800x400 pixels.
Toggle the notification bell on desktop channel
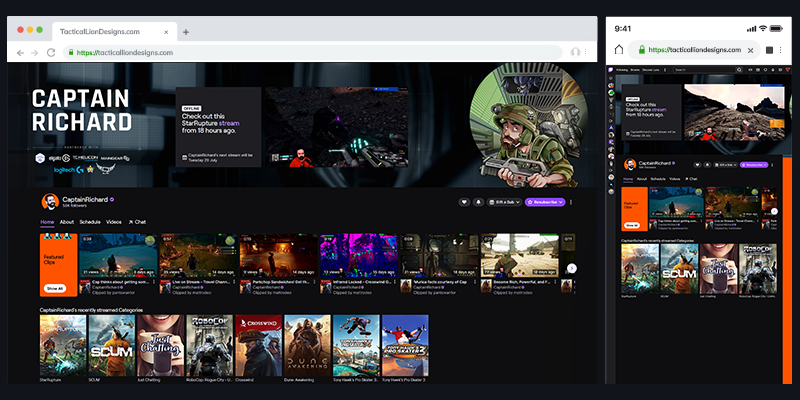[478, 202]
